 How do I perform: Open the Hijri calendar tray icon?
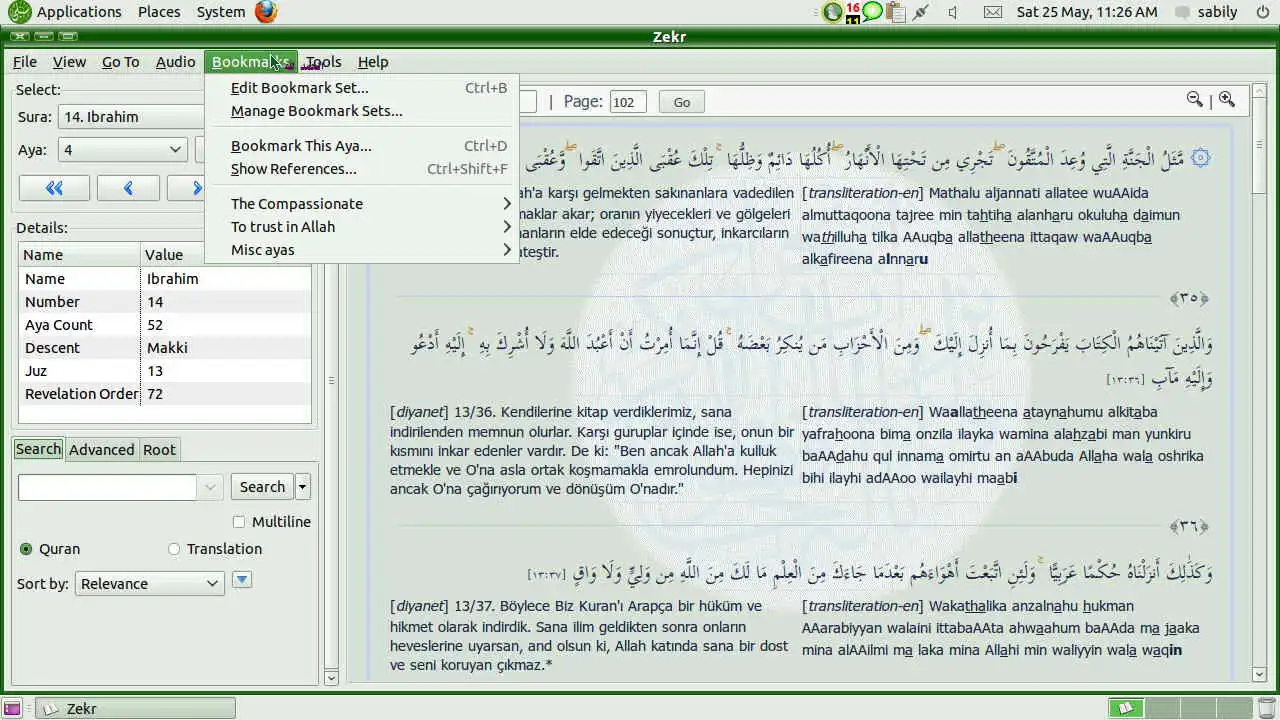coord(853,12)
